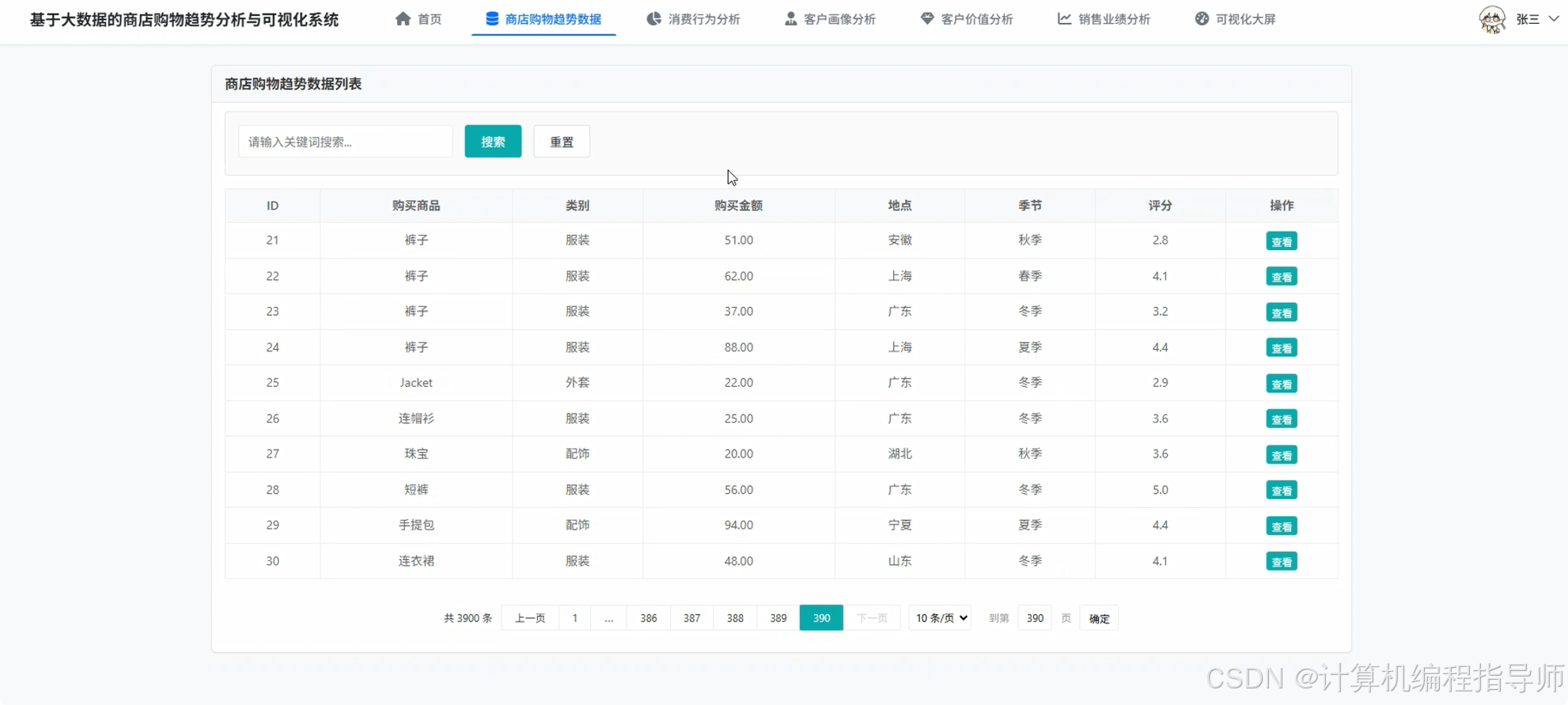This screenshot has height=705, width=1568.
Task: Click the 搜索 button
Action: (493, 142)
